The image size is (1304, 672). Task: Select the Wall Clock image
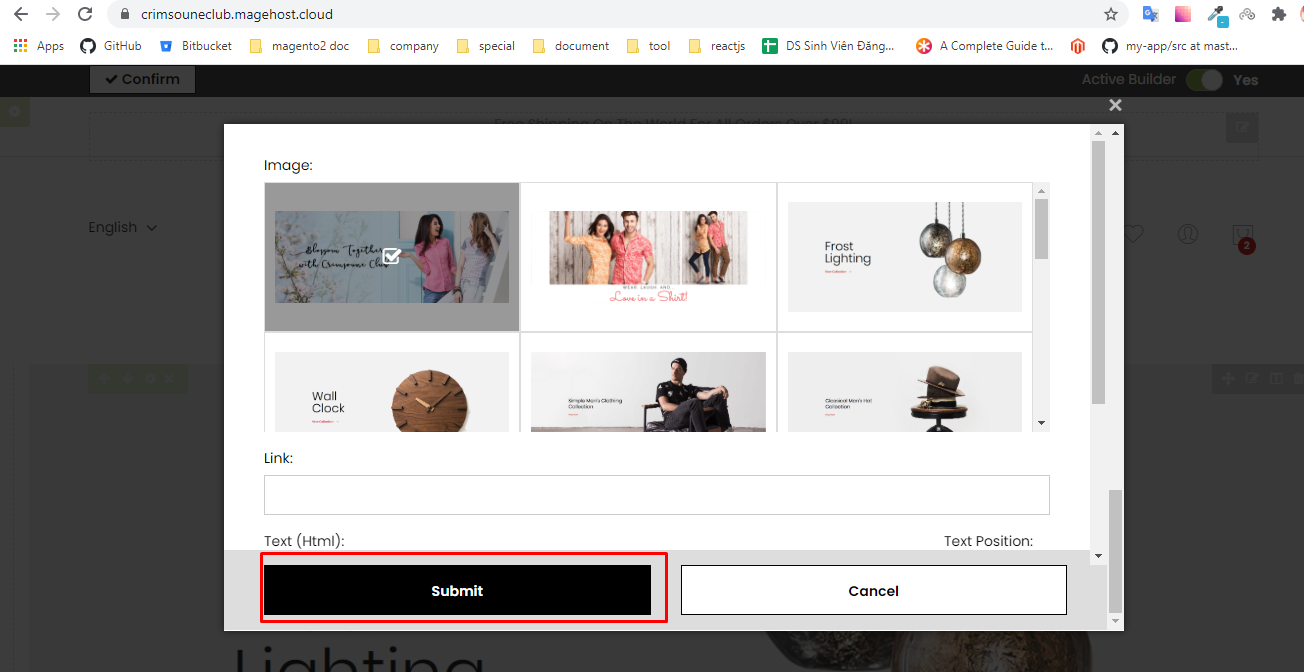[x=392, y=382]
